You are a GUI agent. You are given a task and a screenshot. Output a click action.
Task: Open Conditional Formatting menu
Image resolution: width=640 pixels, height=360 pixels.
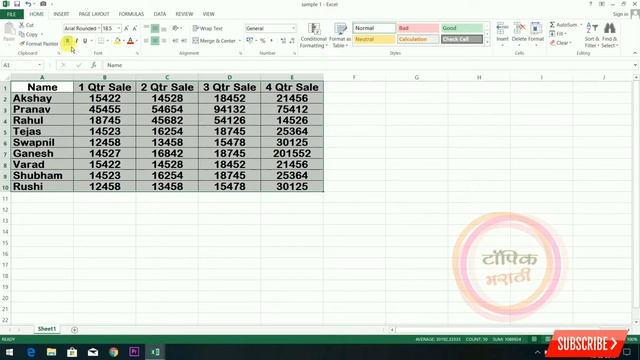pyautogui.click(x=313, y=36)
